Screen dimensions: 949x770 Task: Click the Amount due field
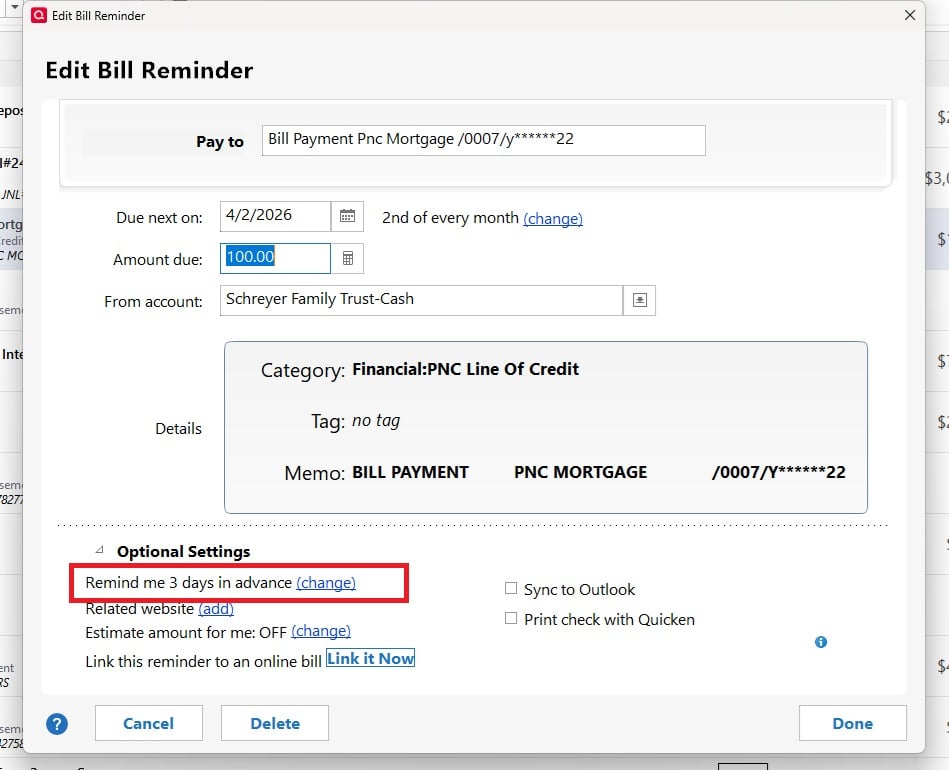(x=275, y=258)
